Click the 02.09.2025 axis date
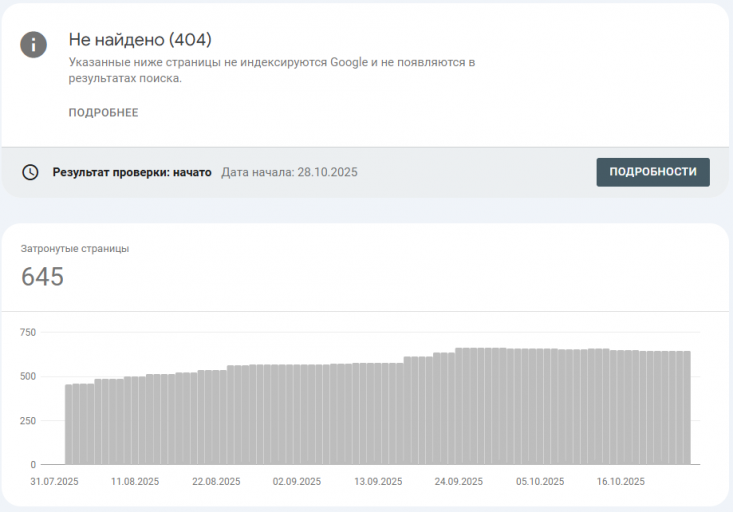This screenshot has height=512, width=733. click(x=297, y=482)
